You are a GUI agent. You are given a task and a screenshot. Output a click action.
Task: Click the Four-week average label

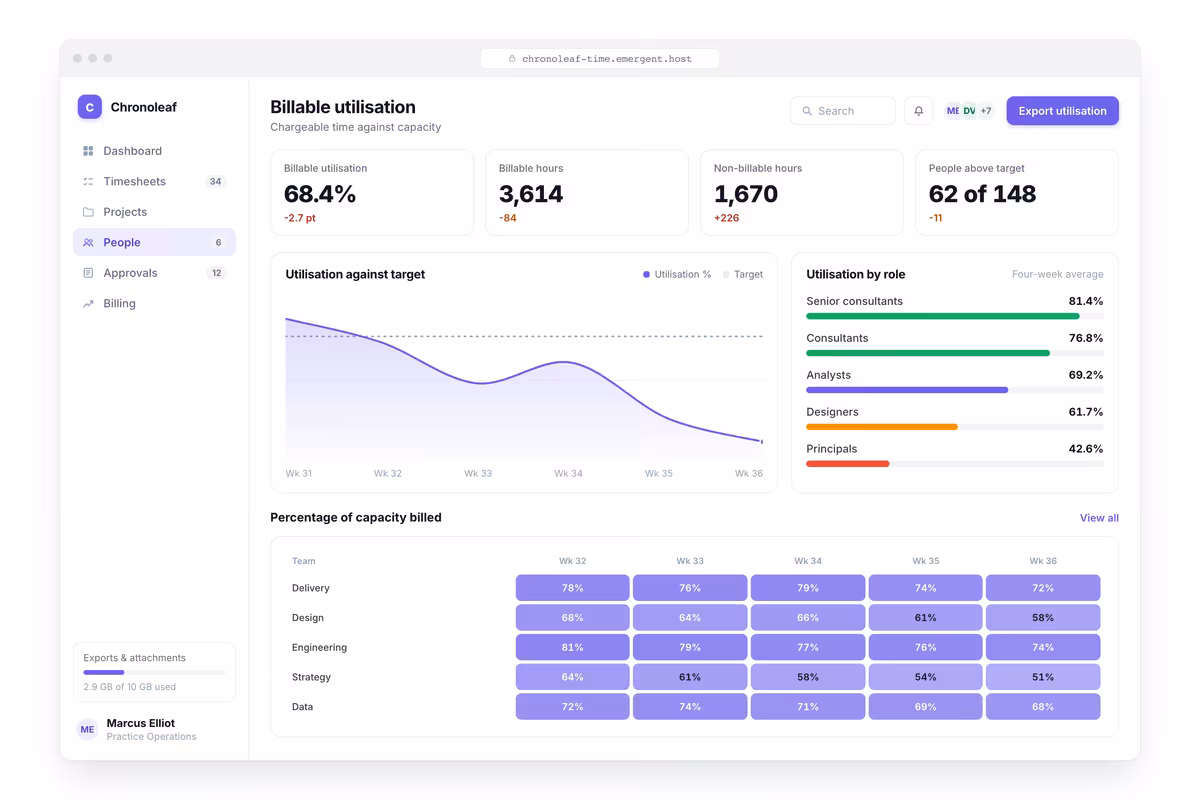1058,274
